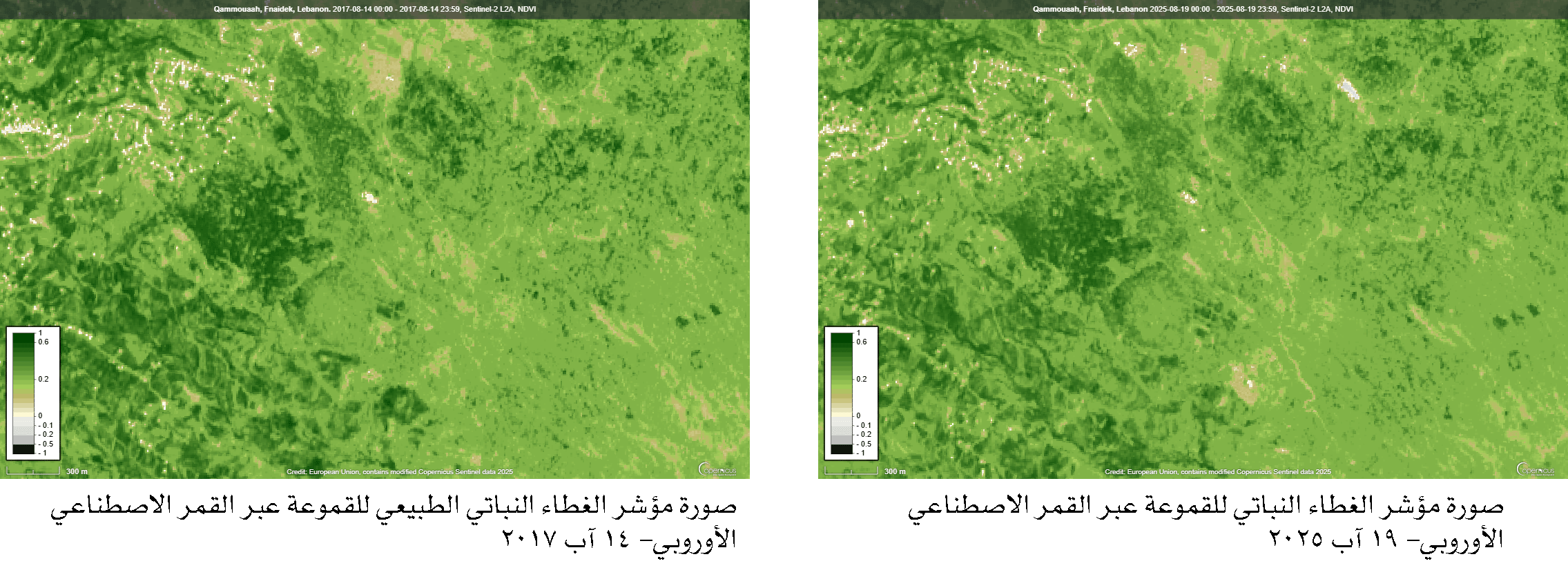Click the Copernicus logo on the 2017 map
The width and height of the screenshot is (1568, 579).
(718, 469)
